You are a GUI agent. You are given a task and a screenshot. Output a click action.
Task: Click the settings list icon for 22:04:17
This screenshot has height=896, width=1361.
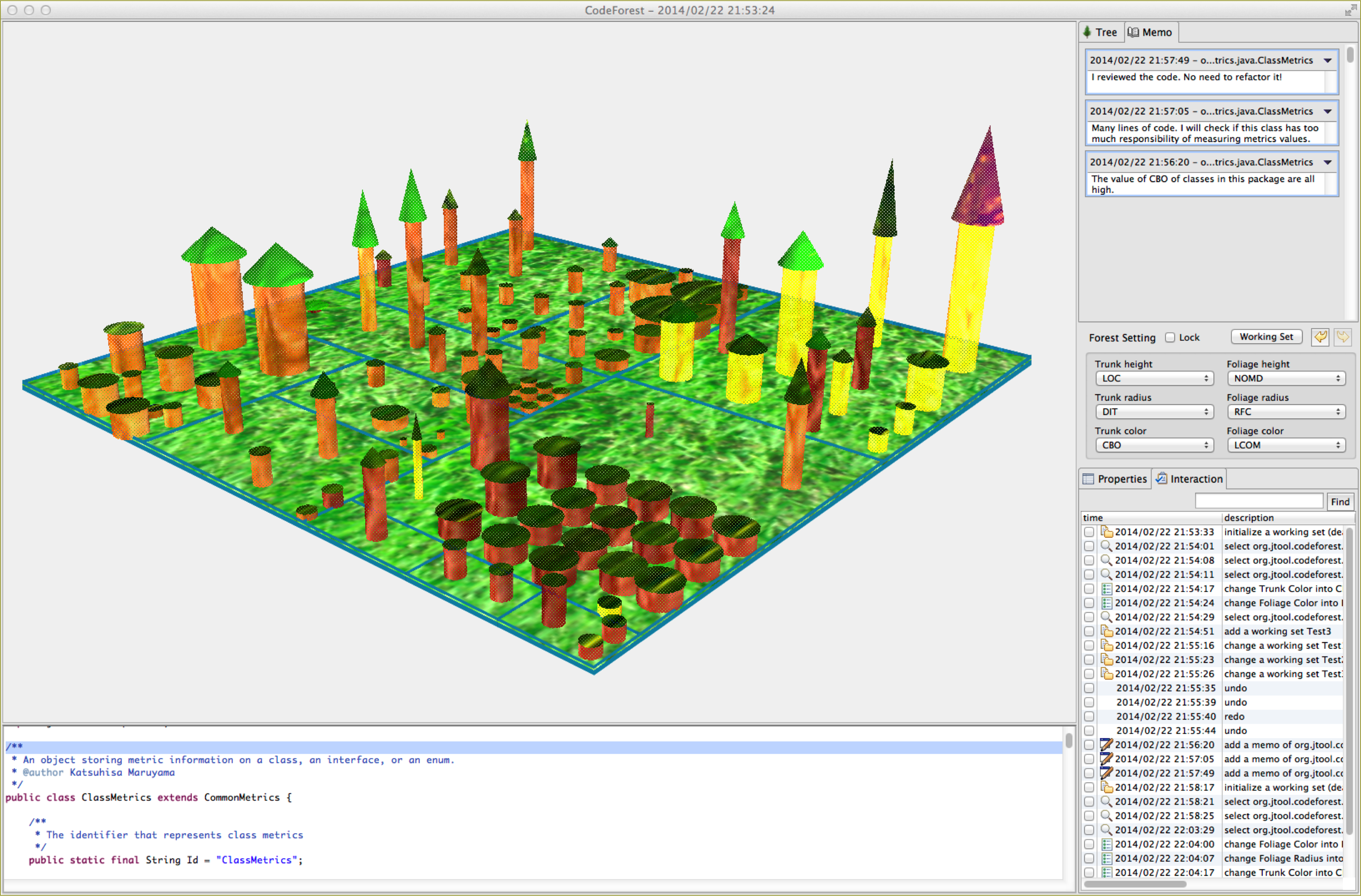1107,872
